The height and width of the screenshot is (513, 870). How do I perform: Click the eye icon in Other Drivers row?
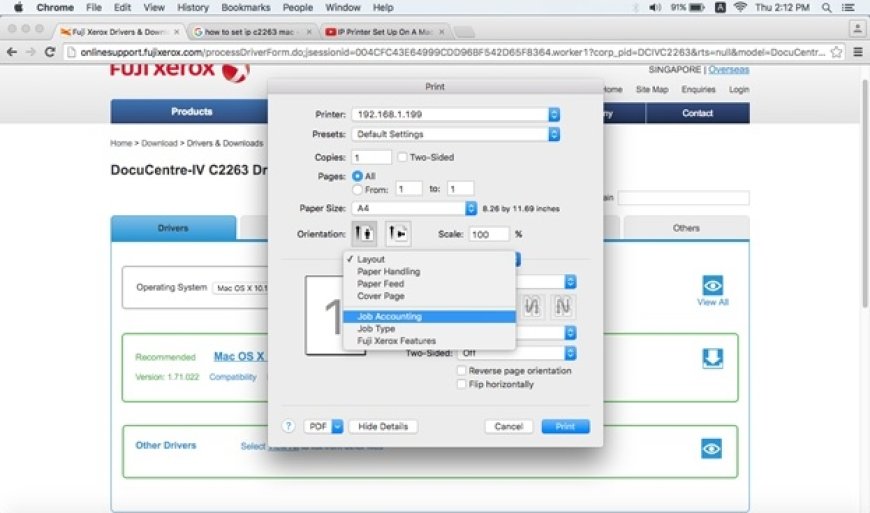(711, 448)
